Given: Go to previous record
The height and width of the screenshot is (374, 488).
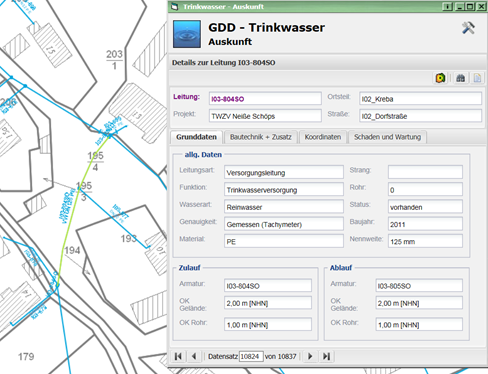Looking at the screenshot, I should tap(194, 356).
